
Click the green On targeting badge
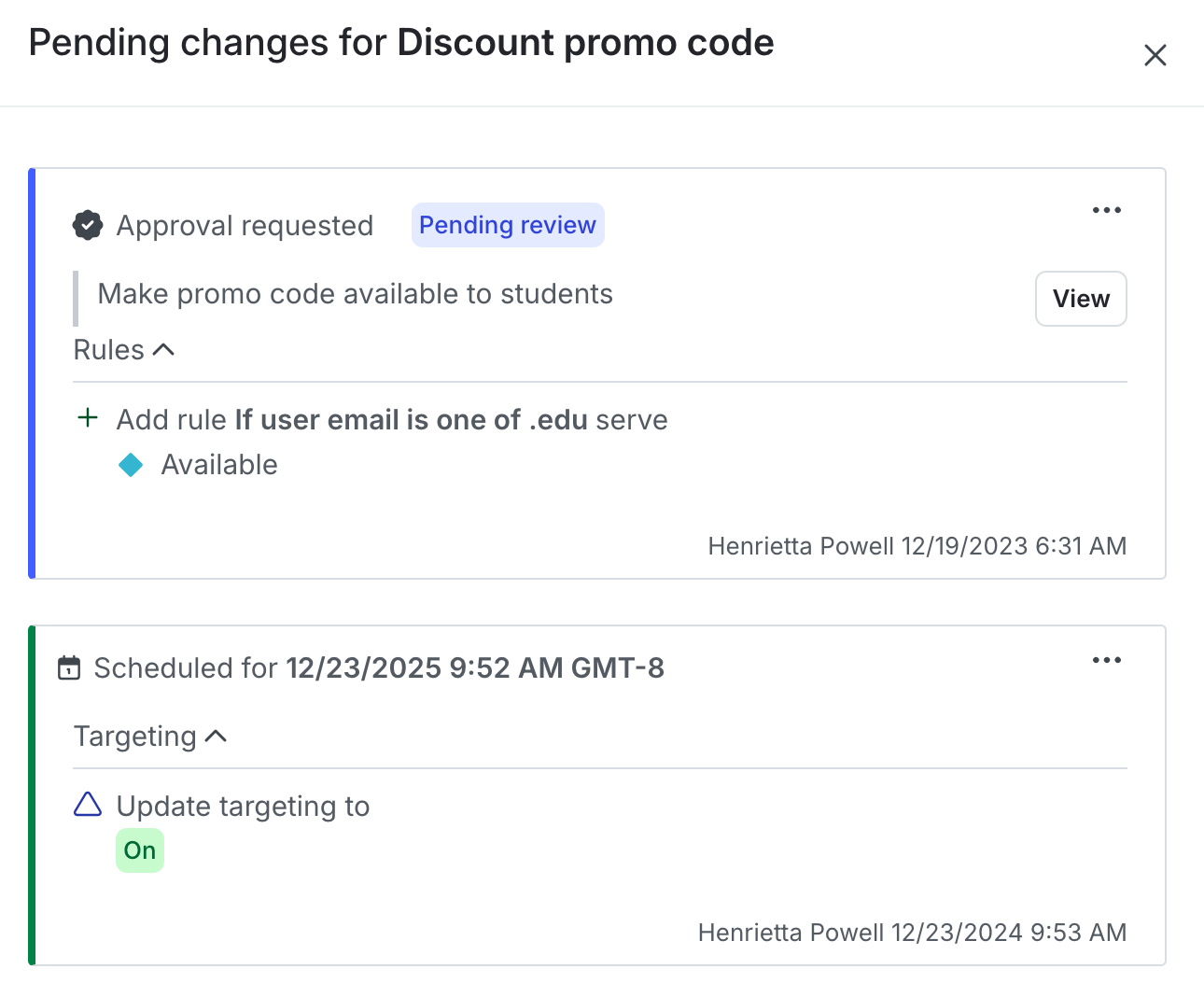(x=140, y=850)
